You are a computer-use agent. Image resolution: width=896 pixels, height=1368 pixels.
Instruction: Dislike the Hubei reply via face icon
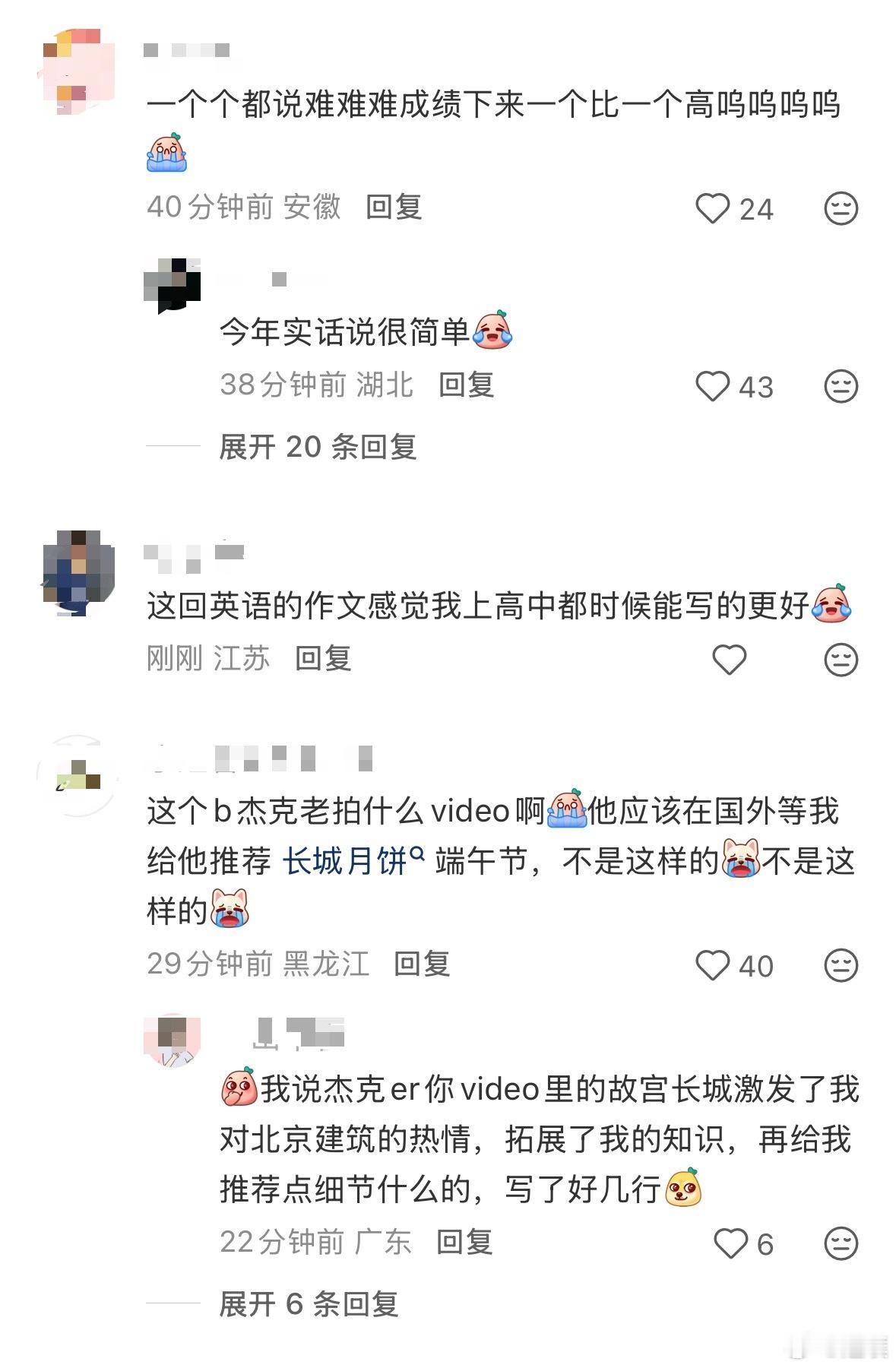[x=841, y=386]
